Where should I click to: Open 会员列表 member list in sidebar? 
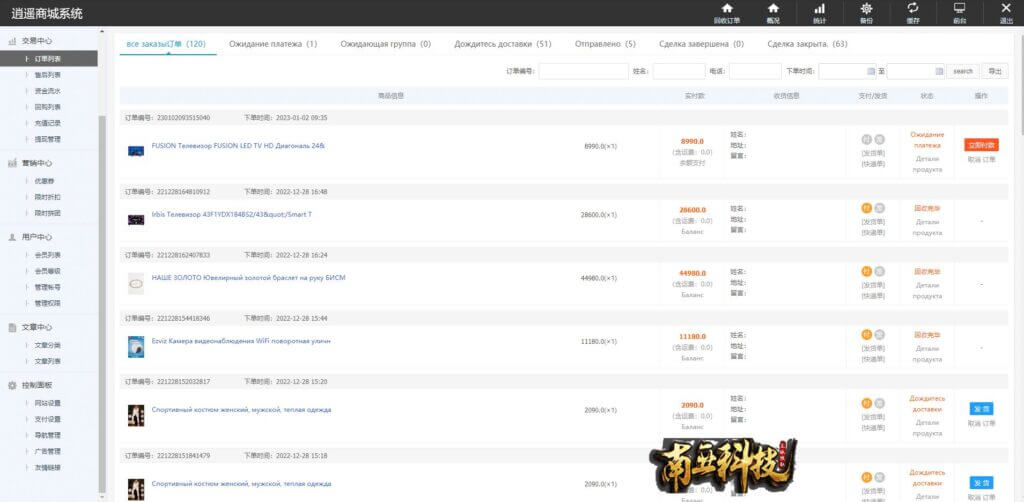coord(48,255)
